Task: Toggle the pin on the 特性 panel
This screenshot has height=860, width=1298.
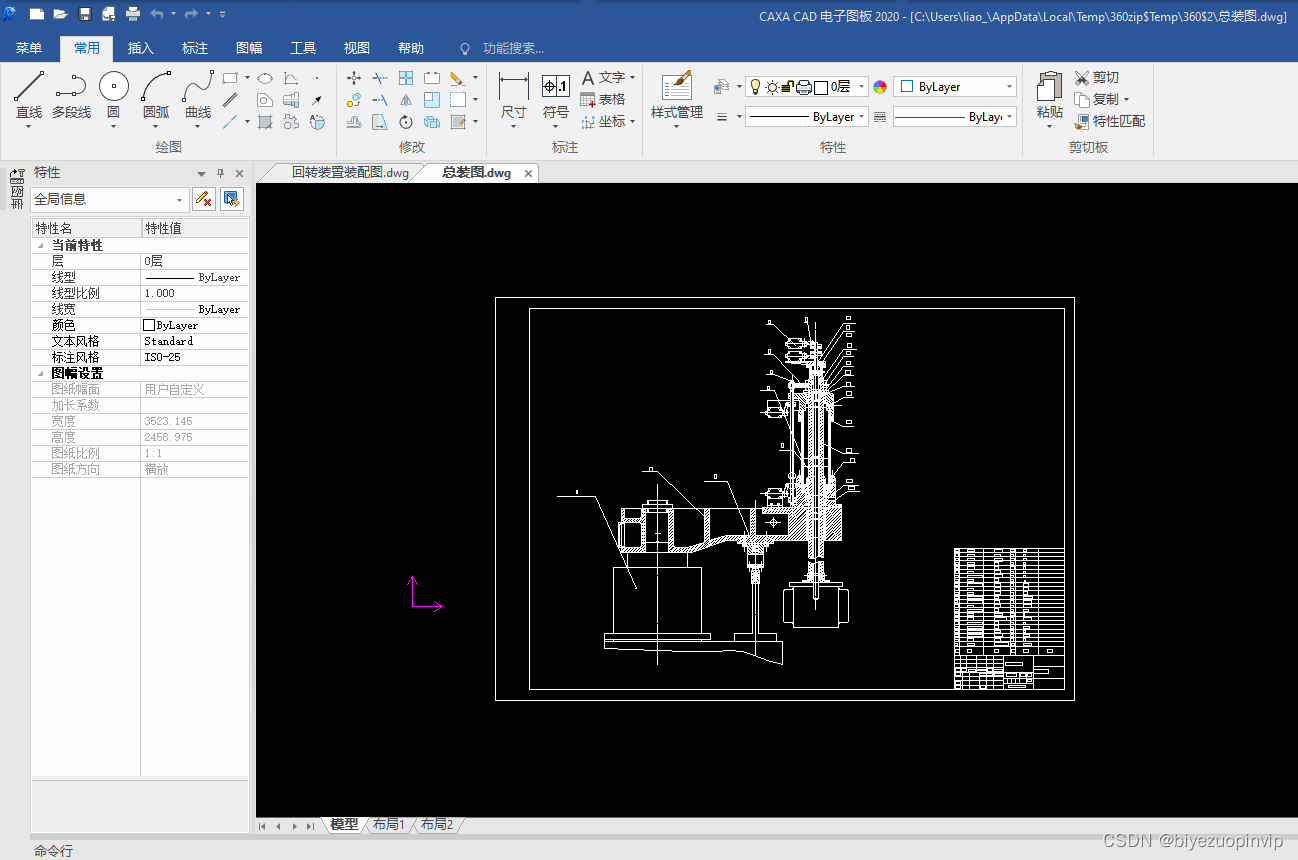Action: tap(221, 173)
